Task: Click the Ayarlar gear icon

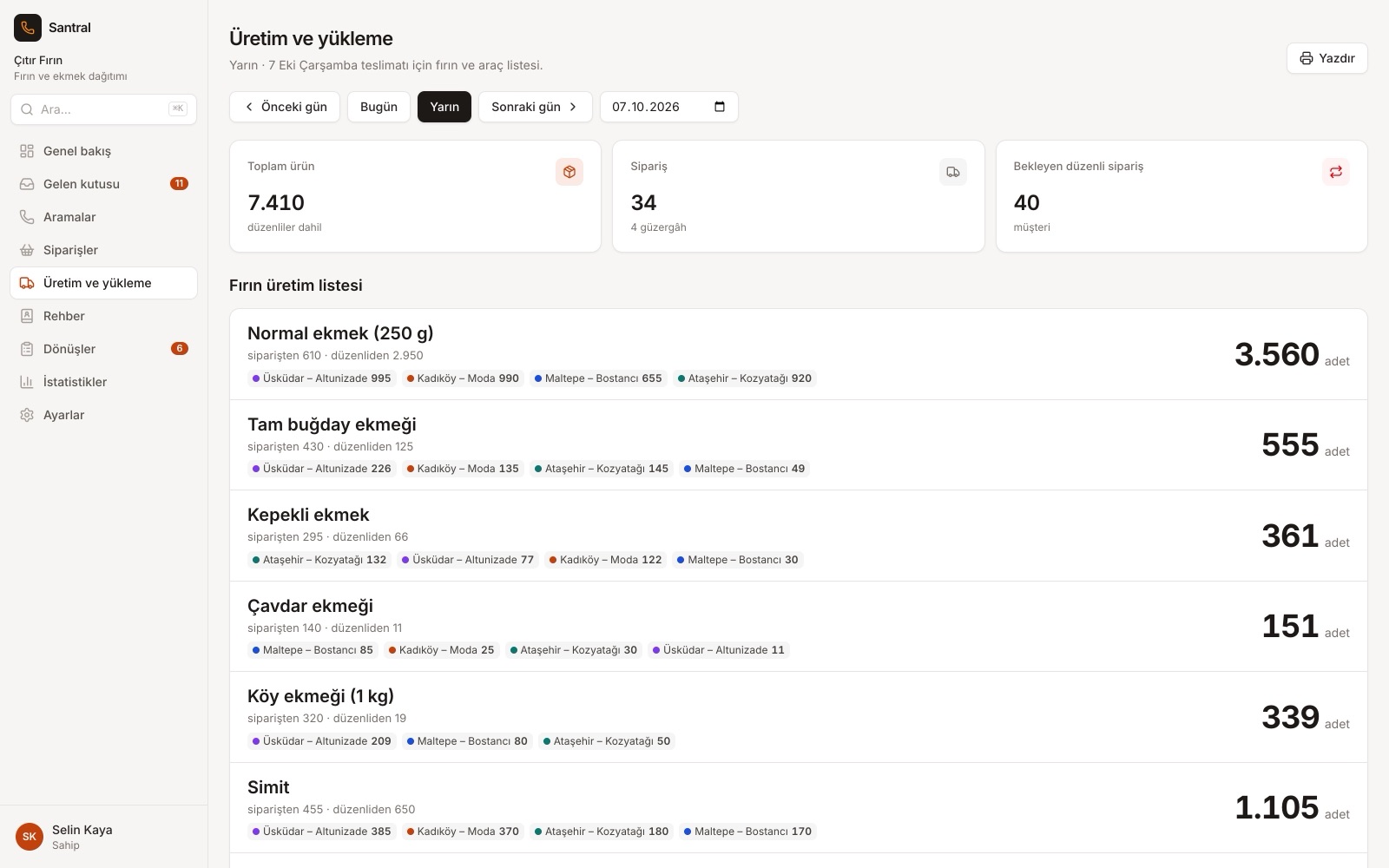Action: click(27, 415)
